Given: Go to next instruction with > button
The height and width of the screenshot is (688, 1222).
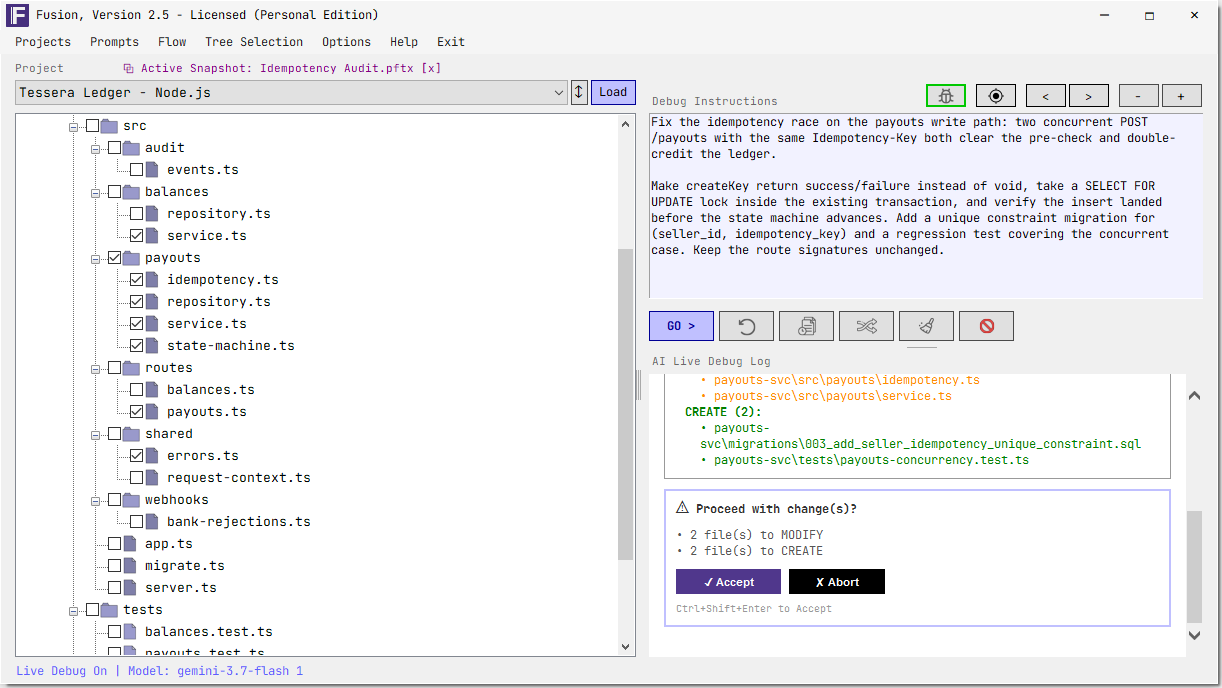Looking at the screenshot, I should (1088, 96).
